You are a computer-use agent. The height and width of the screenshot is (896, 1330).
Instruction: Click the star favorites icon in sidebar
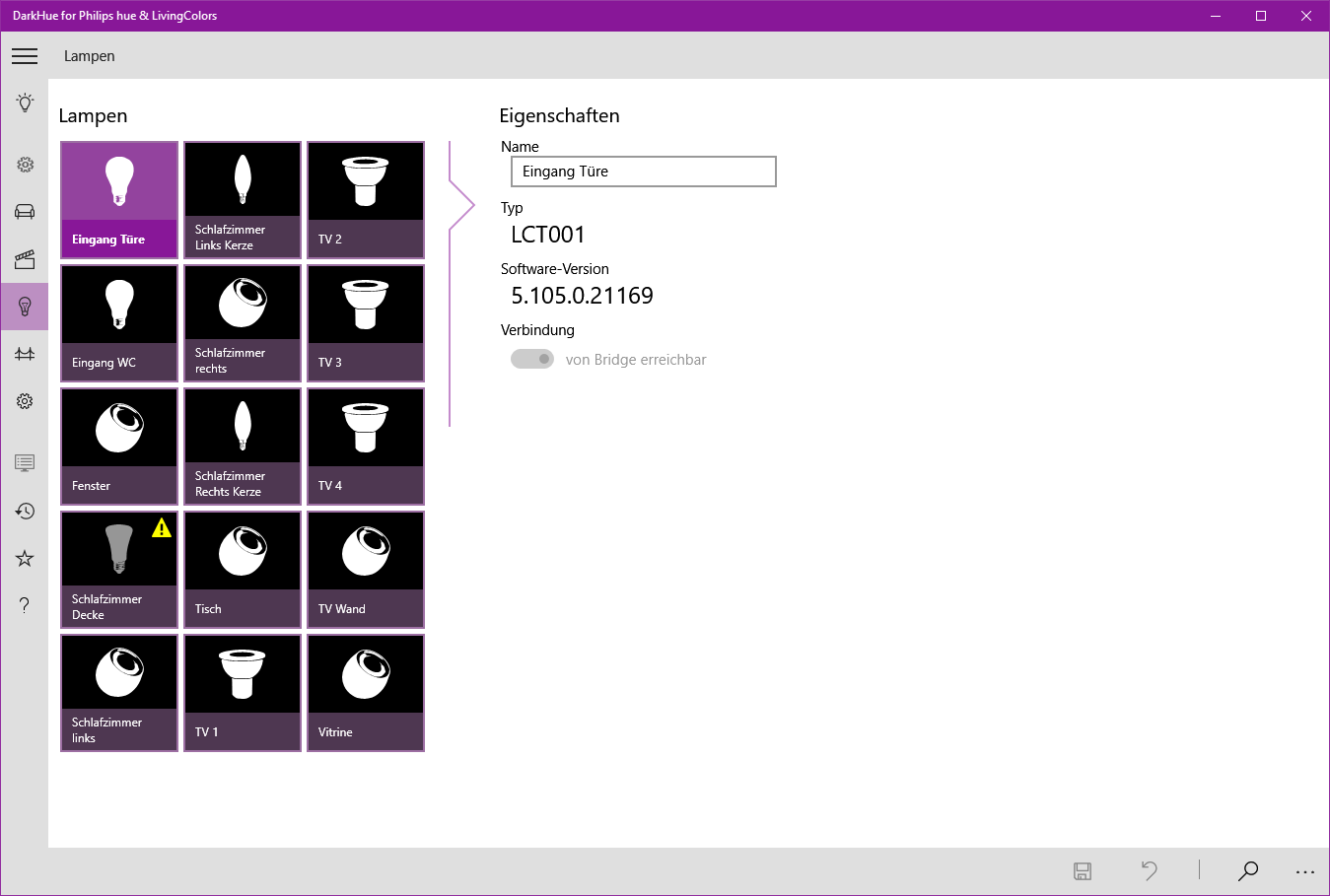[25, 558]
